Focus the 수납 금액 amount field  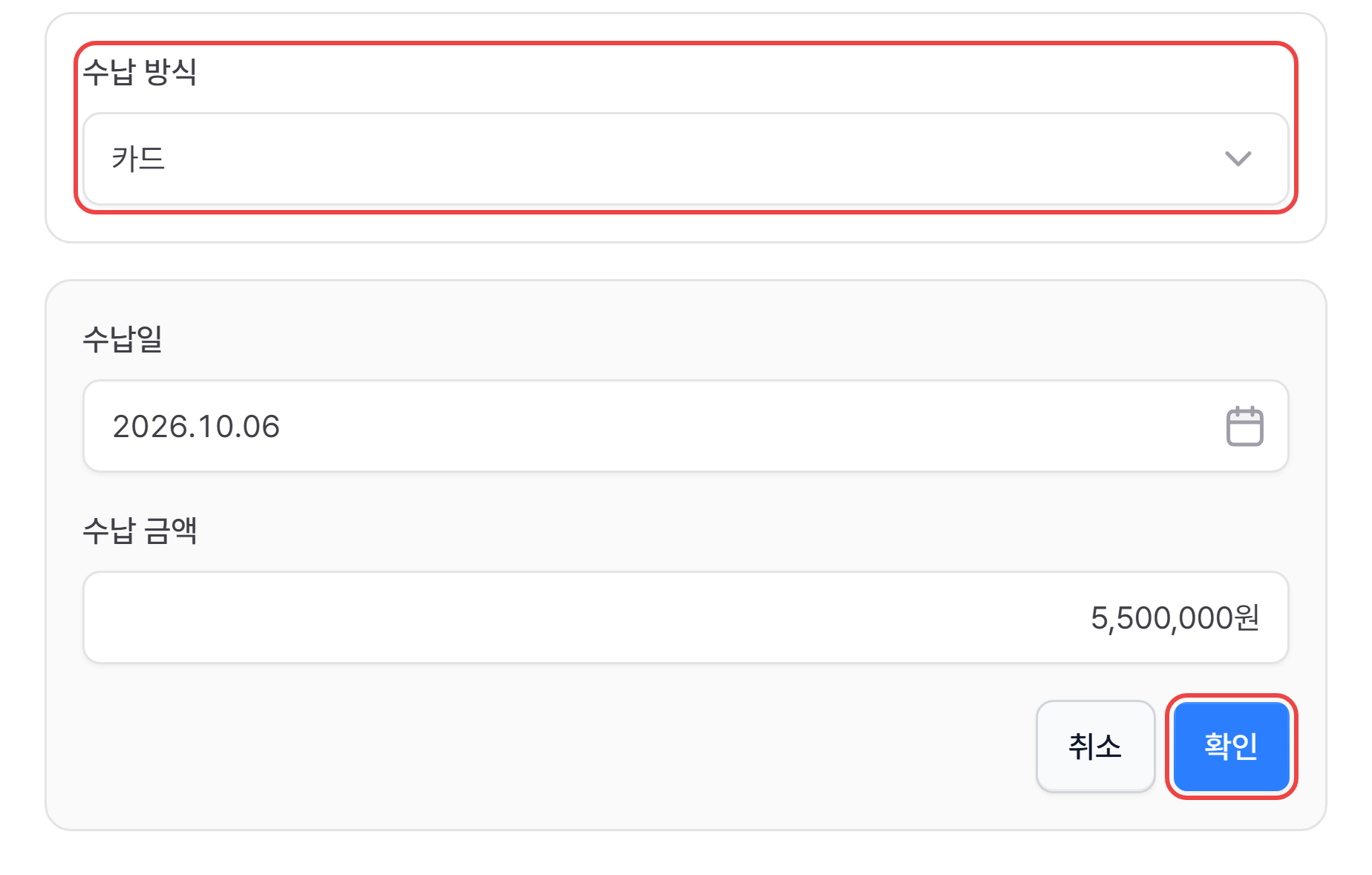(685, 617)
